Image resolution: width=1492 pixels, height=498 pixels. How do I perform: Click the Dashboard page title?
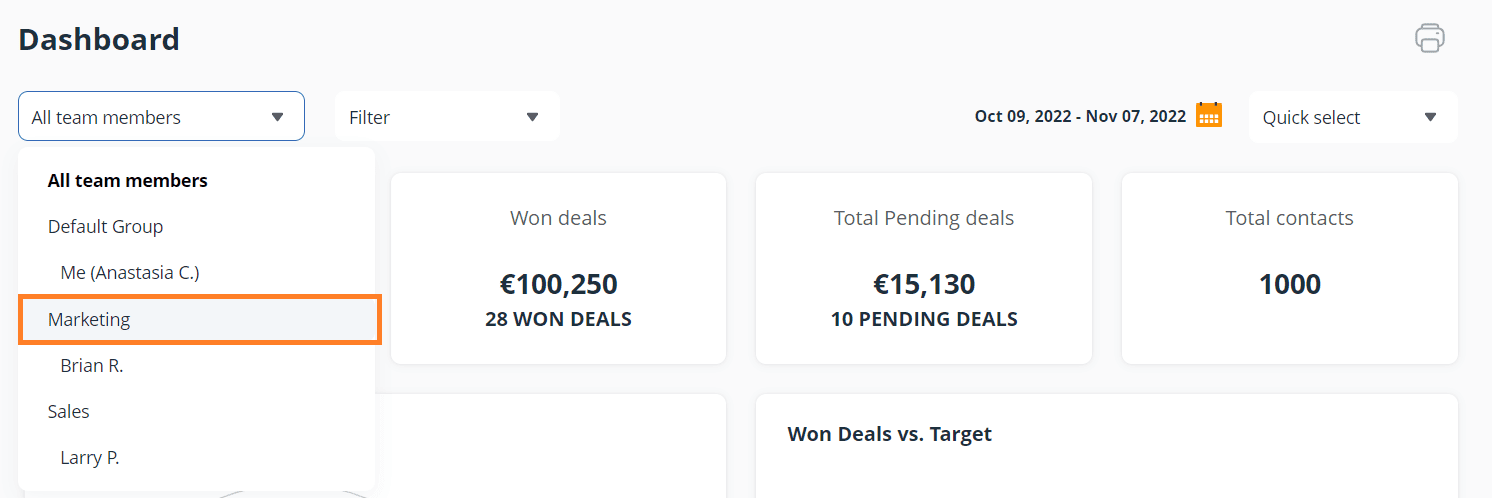click(x=99, y=39)
